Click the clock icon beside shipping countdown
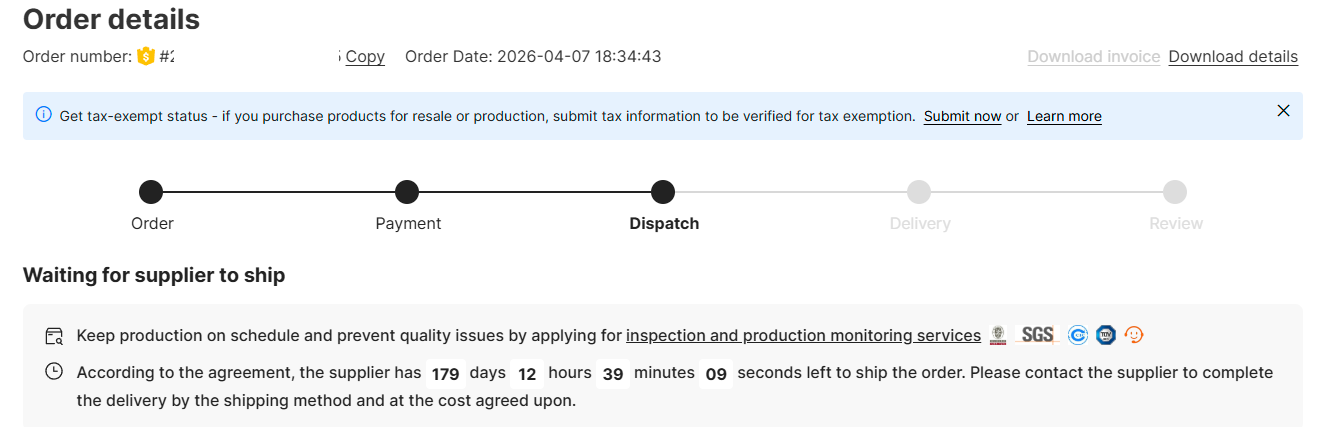1337x427 pixels. coord(54,372)
